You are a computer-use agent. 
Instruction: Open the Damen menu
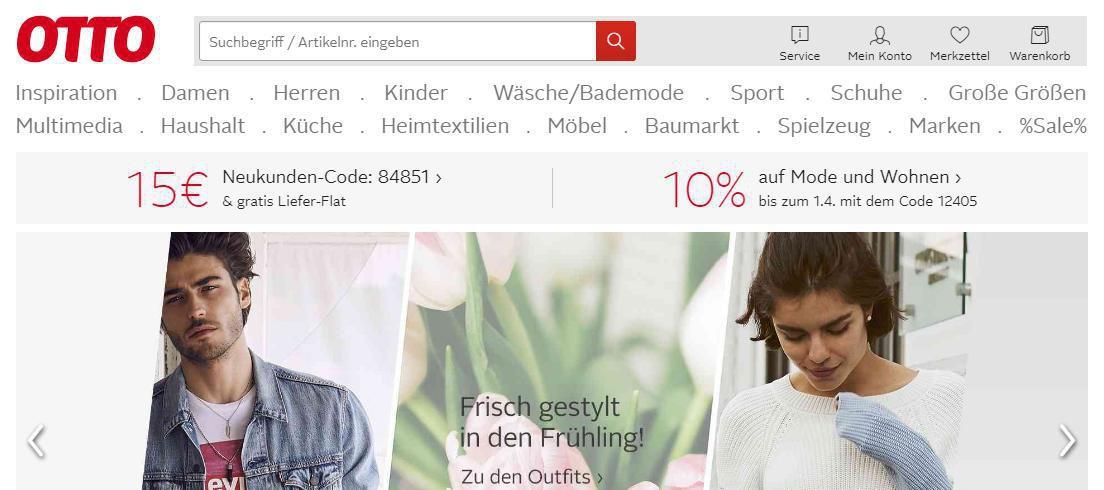(195, 93)
